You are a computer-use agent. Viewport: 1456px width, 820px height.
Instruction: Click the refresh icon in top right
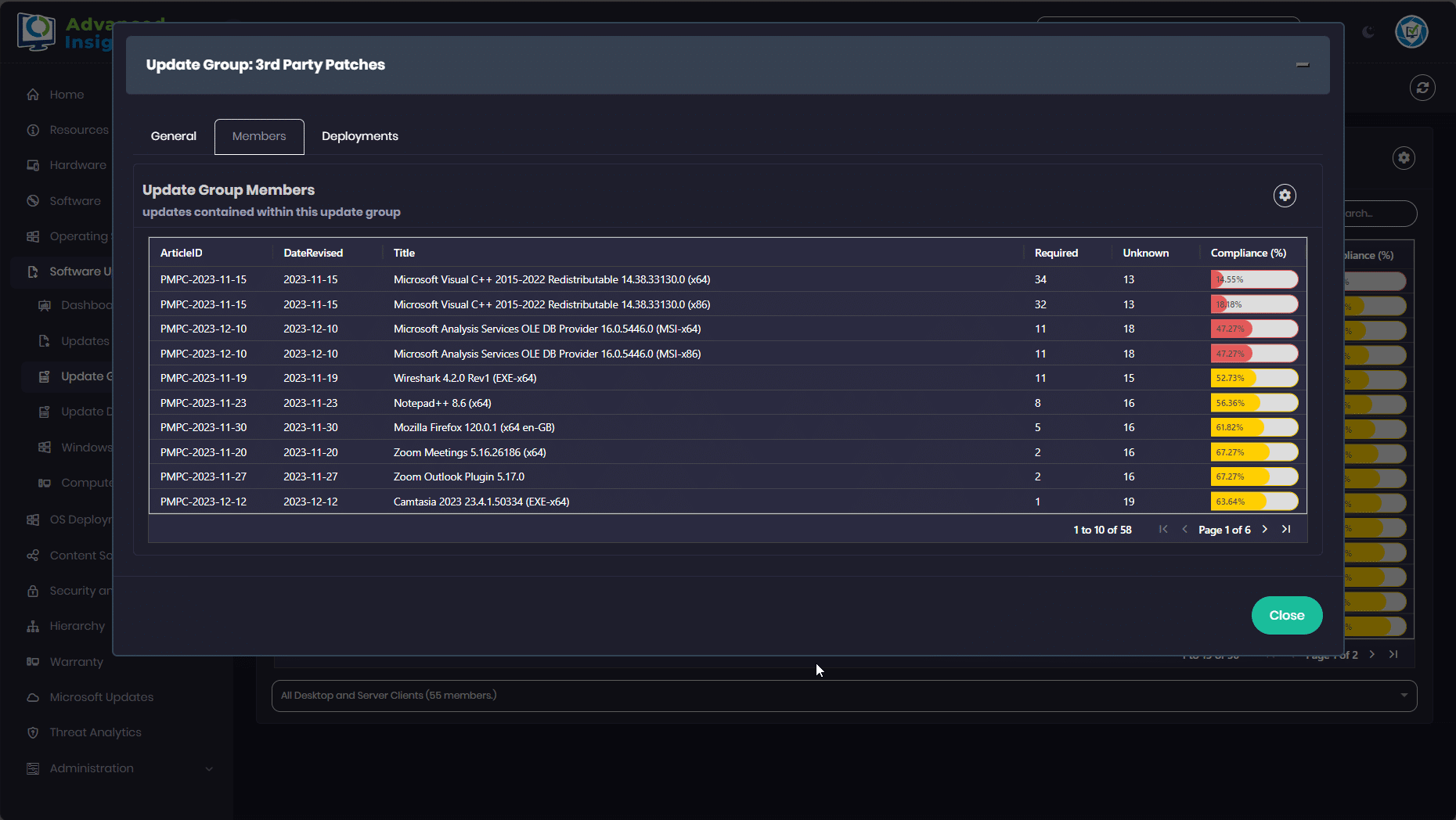(x=1422, y=88)
